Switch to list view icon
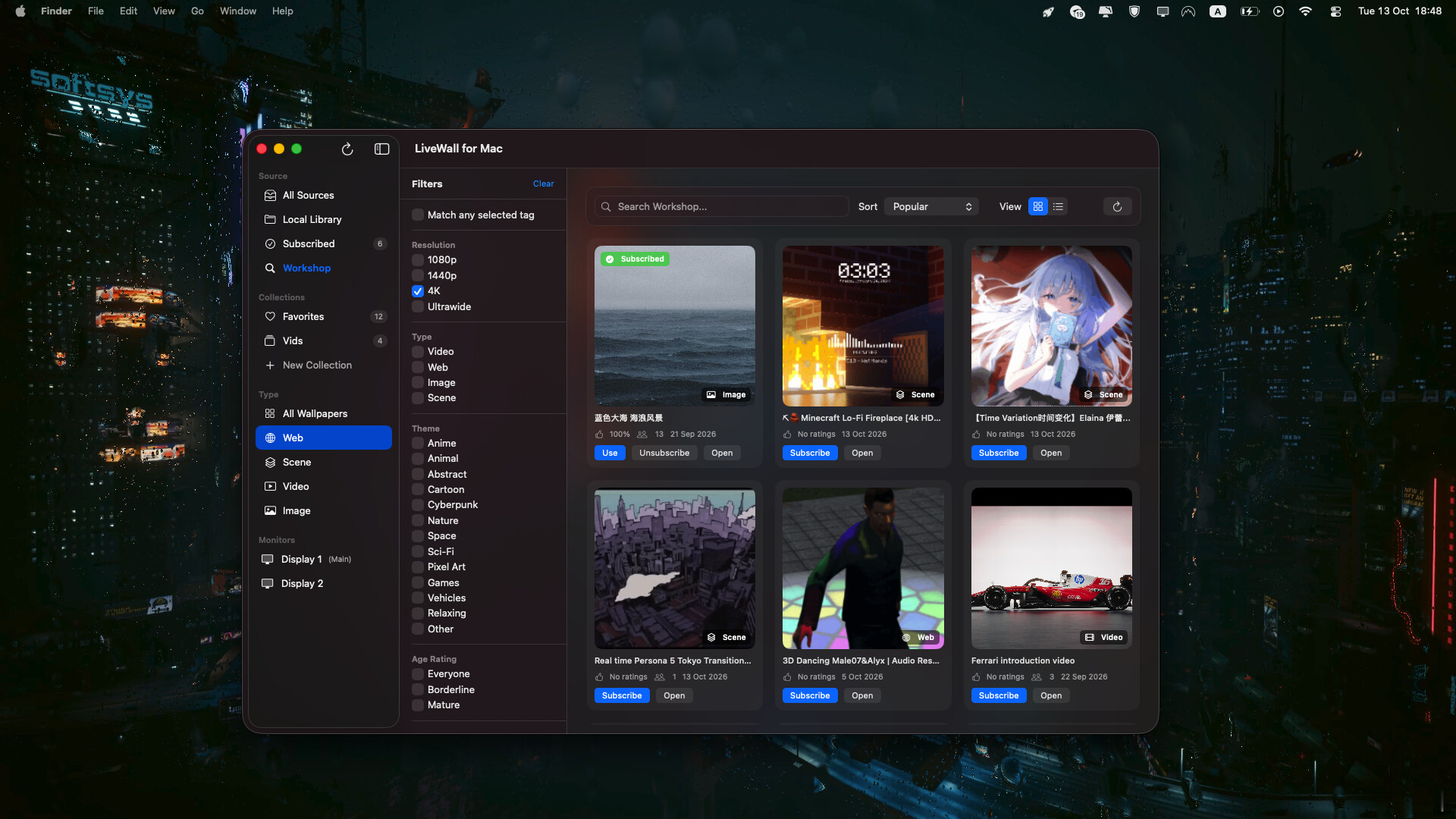The height and width of the screenshot is (819, 1456). coord(1058,206)
